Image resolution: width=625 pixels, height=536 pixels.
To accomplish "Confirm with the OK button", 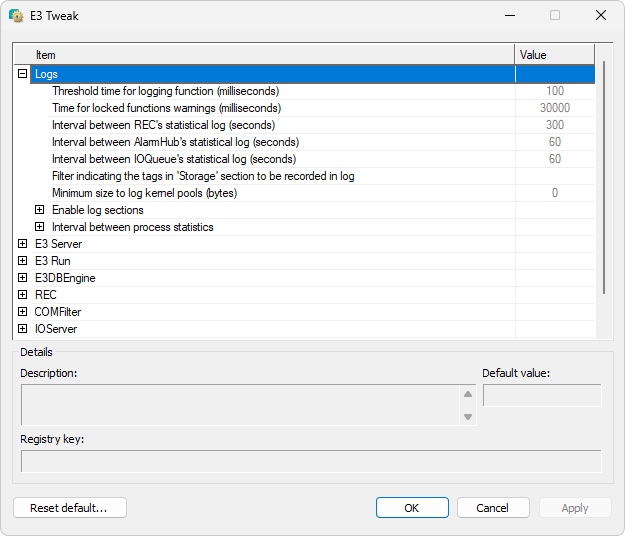I will click(412, 508).
